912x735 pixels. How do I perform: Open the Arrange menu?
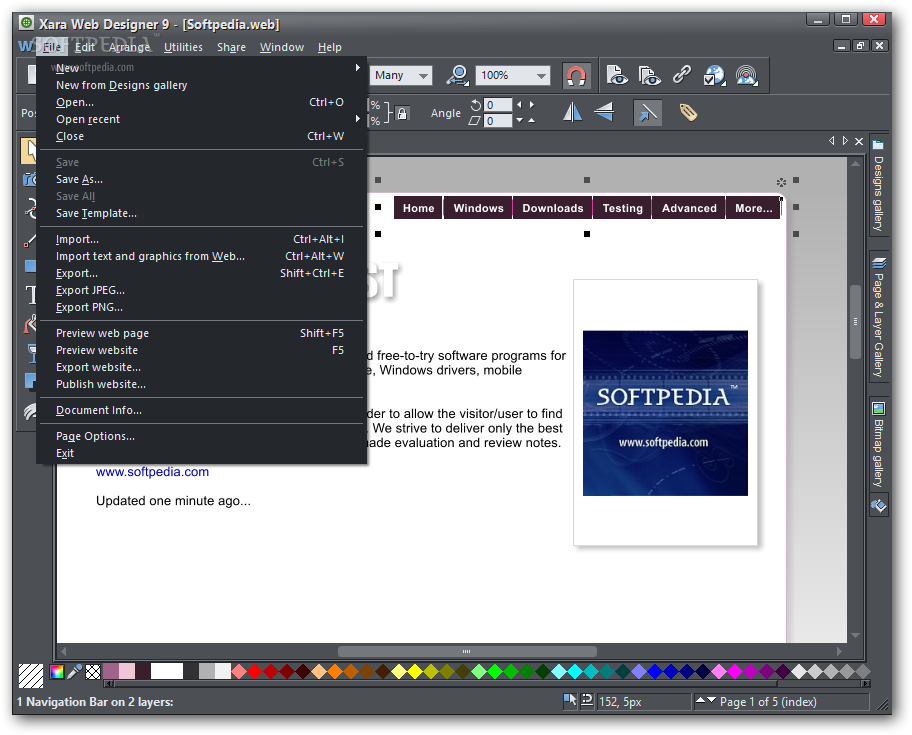129,47
